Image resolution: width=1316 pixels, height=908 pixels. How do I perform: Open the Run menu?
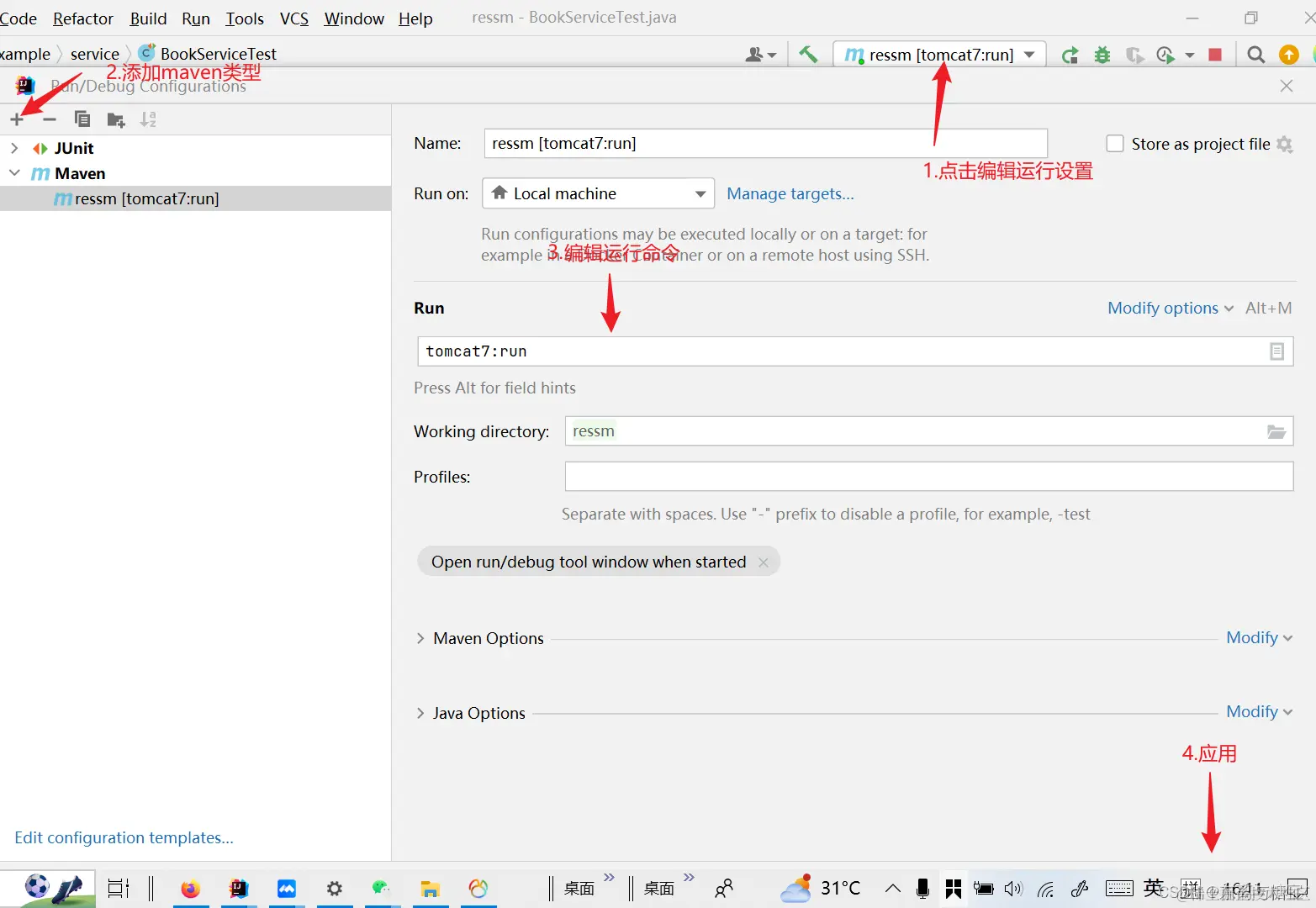196,18
